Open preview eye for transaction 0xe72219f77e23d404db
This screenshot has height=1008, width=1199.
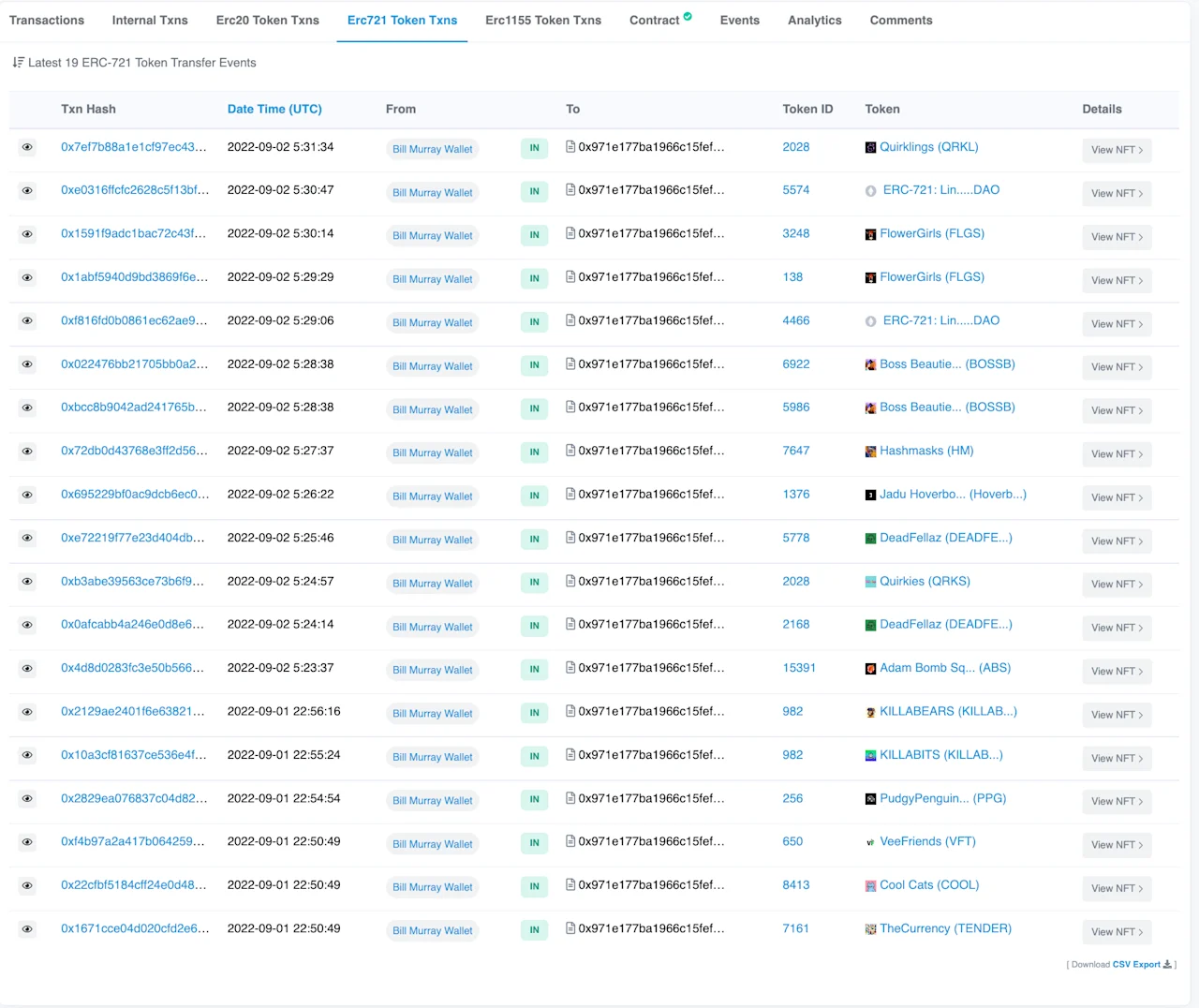(x=27, y=538)
